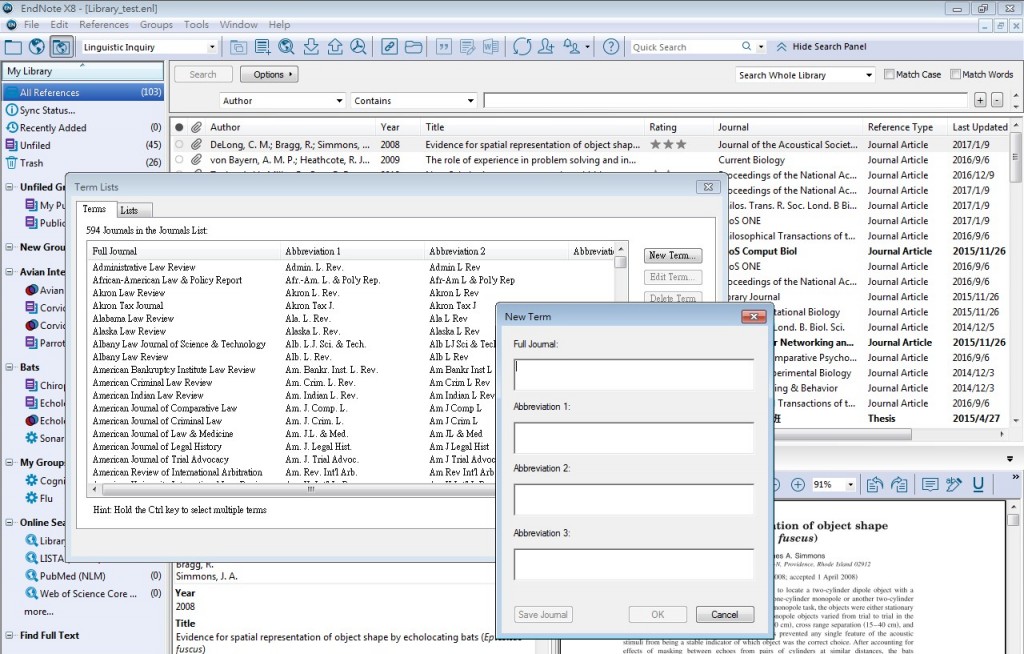Open the Online Search toolbar icon
Viewport: 1024px width, 654px height.
(x=286, y=47)
